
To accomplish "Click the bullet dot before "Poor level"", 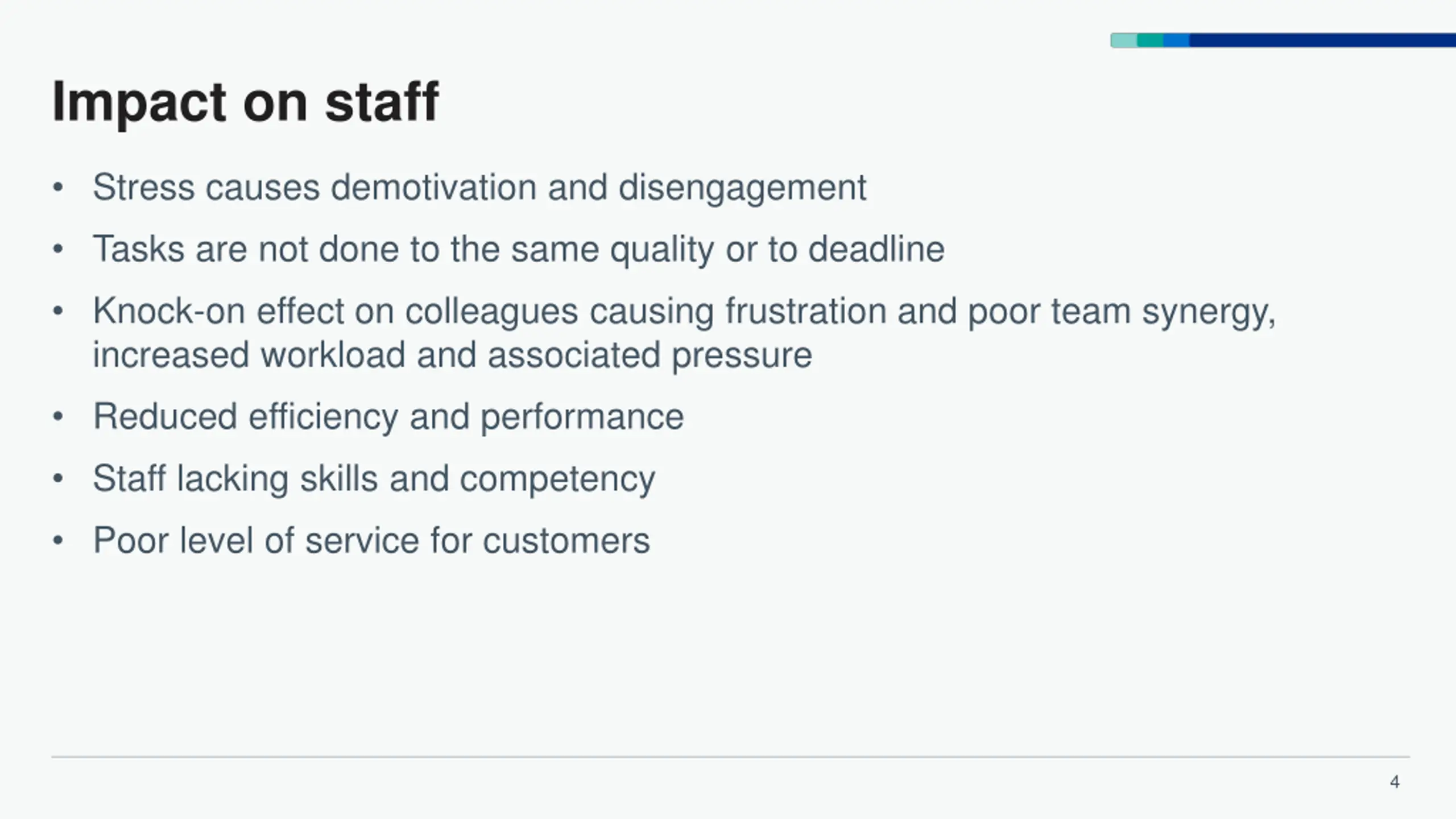I will (x=57, y=540).
